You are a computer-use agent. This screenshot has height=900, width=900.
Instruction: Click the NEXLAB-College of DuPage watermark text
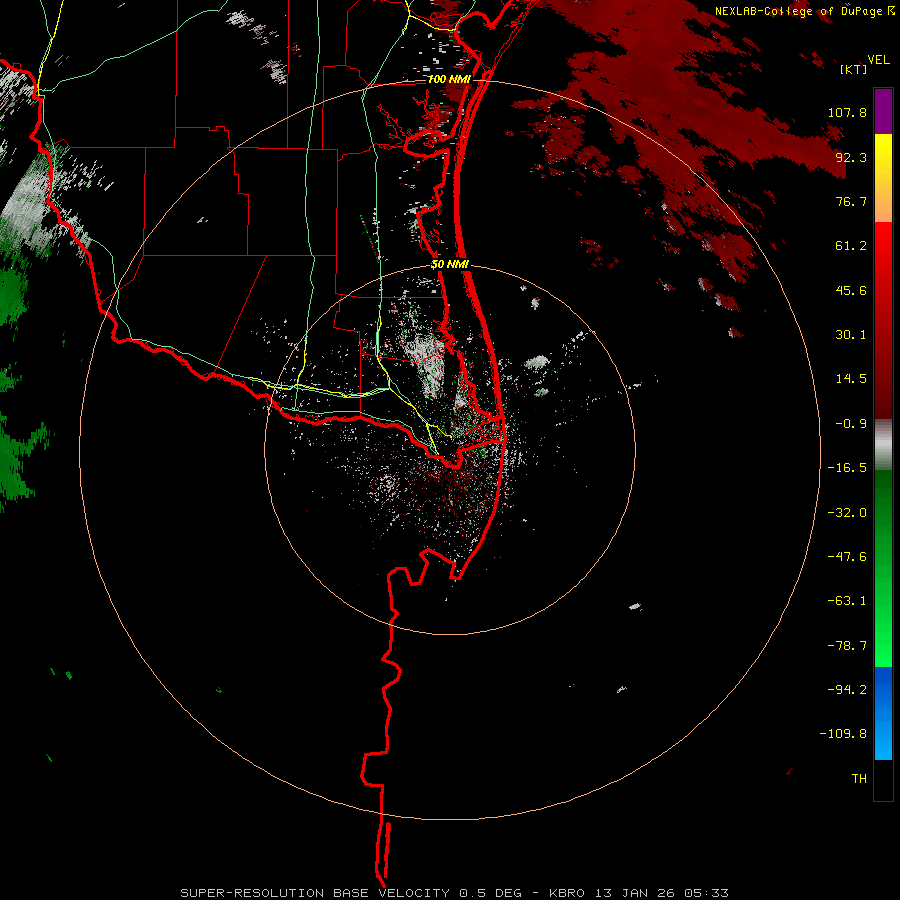click(x=804, y=11)
